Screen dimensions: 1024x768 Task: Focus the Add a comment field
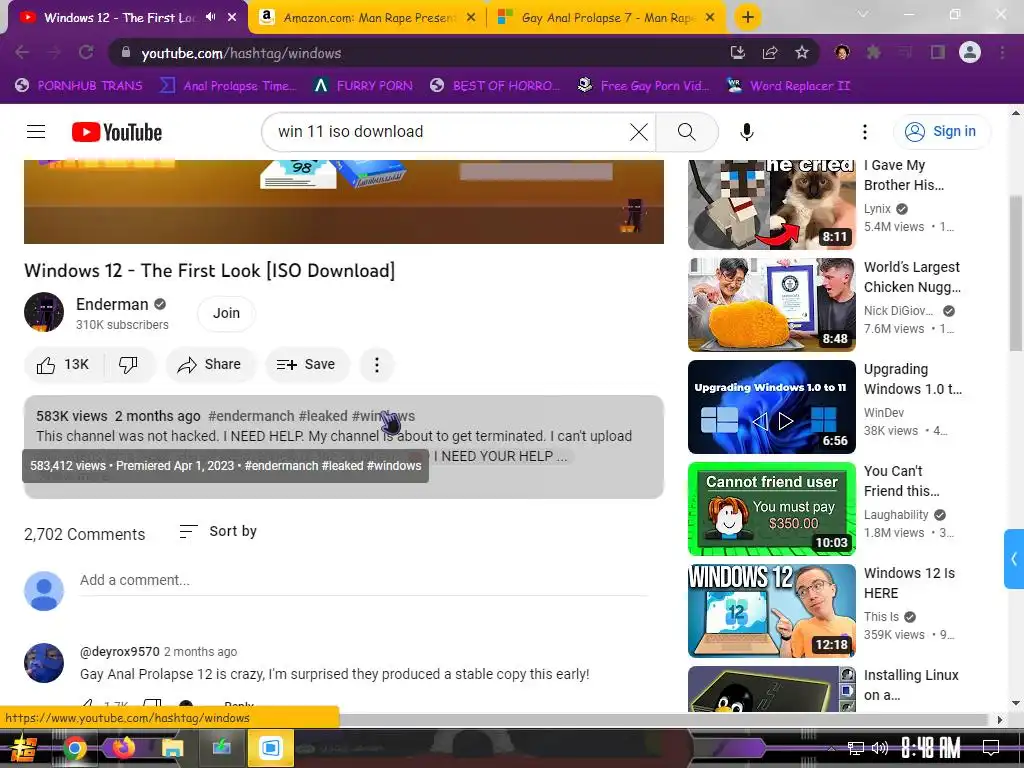click(363, 580)
